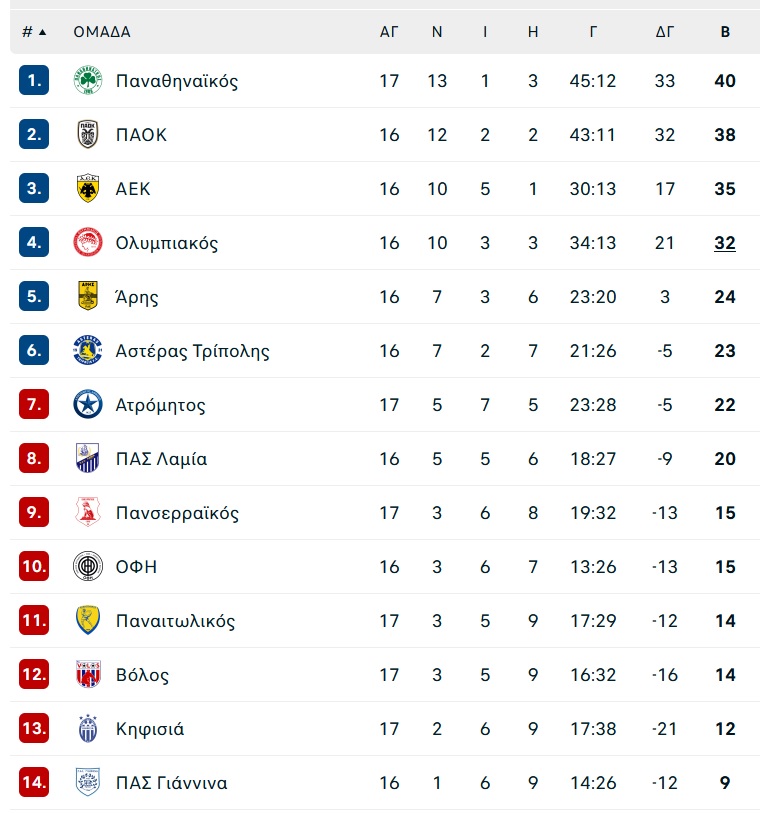The height and width of the screenshot is (813, 760).
Task: Click Olympiacos underlined 32 points value
Action: click(x=725, y=243)
